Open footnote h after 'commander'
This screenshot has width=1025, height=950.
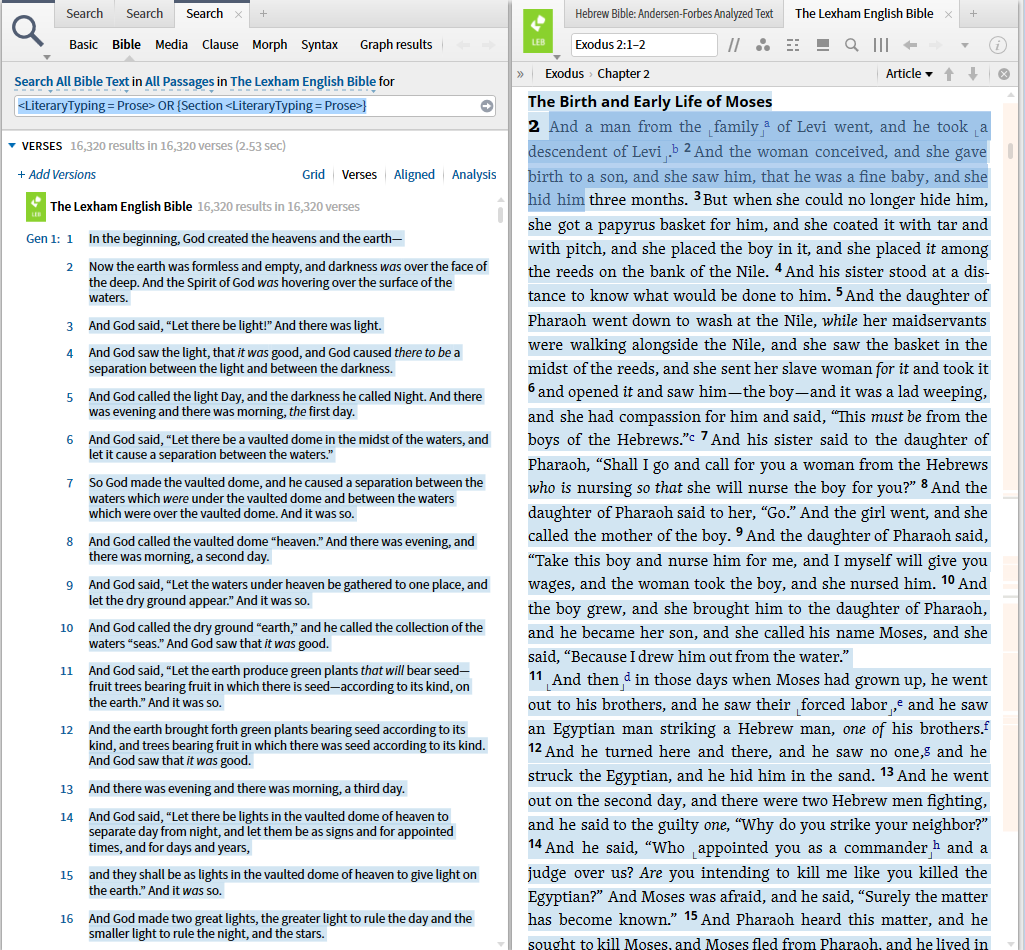coord(936,844)
